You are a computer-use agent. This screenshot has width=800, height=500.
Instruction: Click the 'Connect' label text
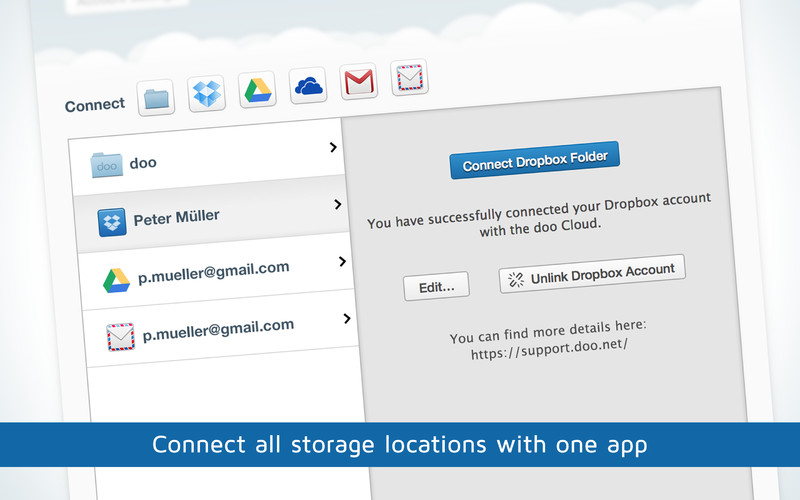pos(95,105)
